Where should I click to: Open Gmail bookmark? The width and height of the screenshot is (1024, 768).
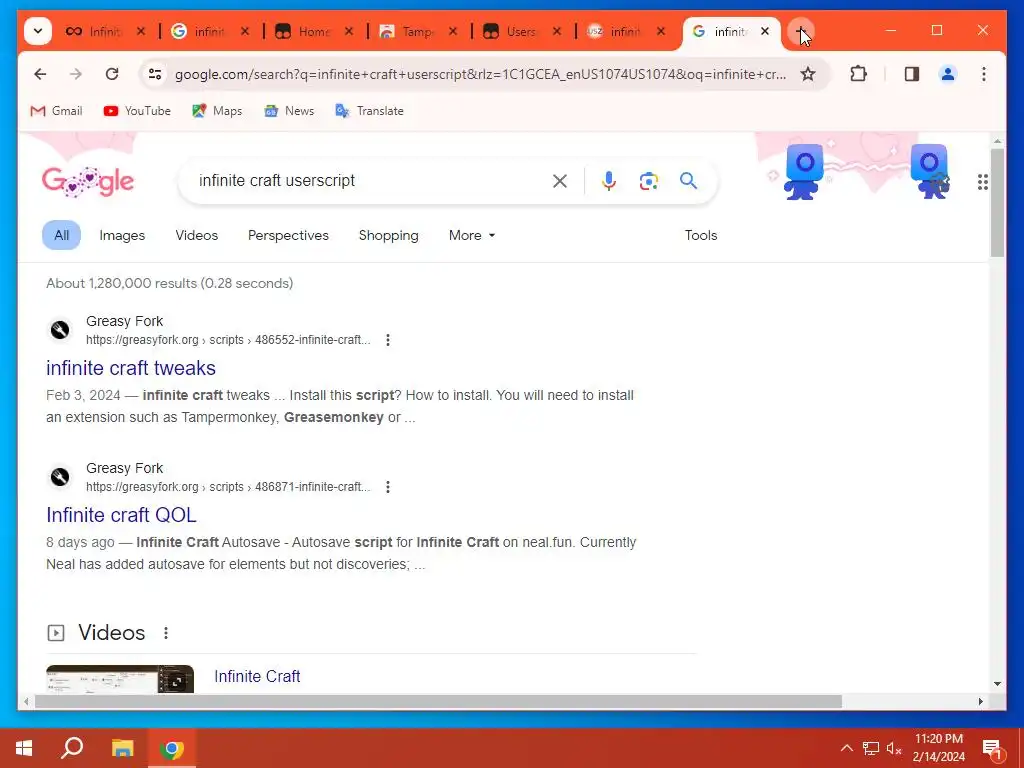[x=56, y=111]
